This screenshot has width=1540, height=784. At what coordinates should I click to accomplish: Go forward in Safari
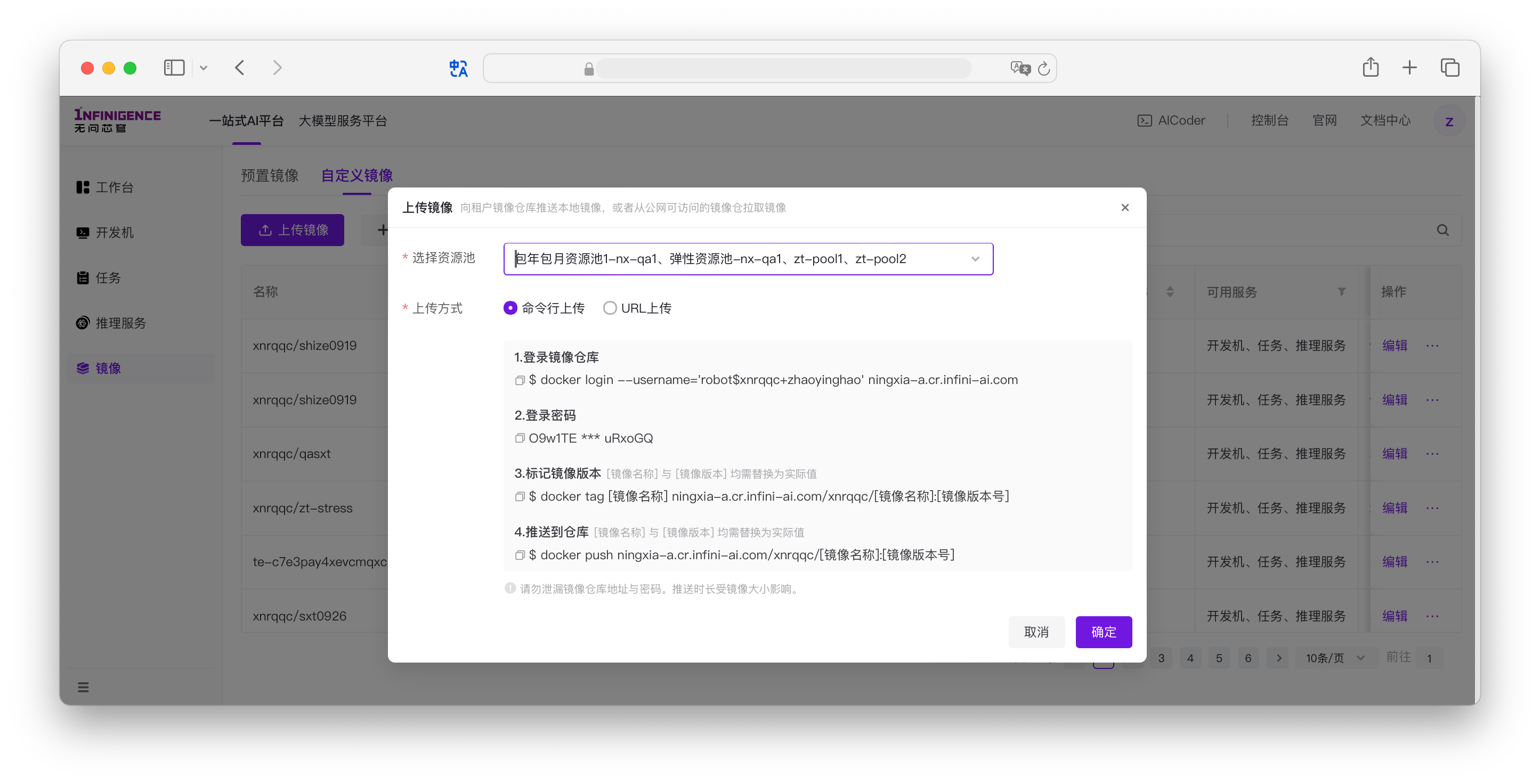click(277, 68)
